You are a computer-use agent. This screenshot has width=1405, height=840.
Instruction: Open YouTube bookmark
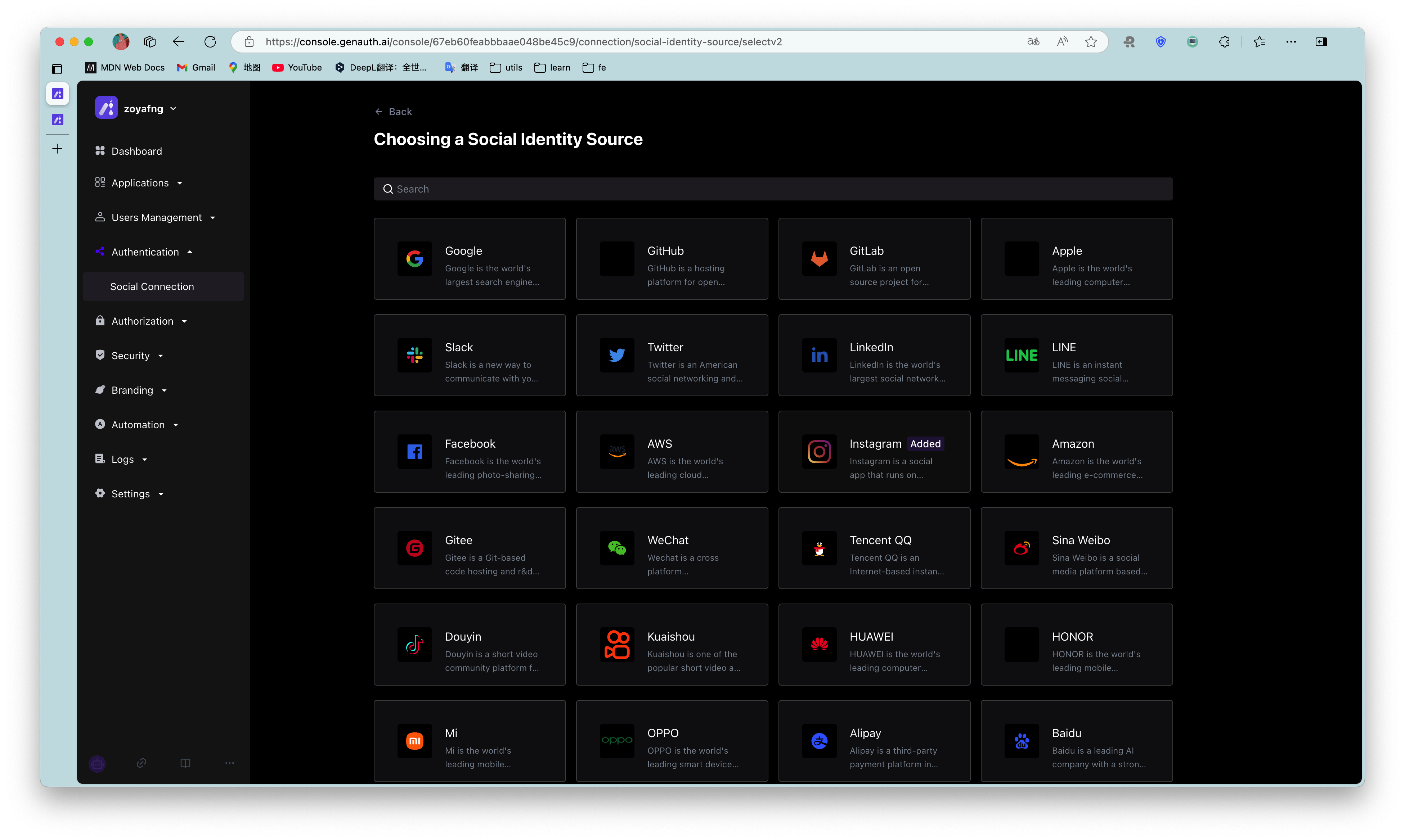297,67
